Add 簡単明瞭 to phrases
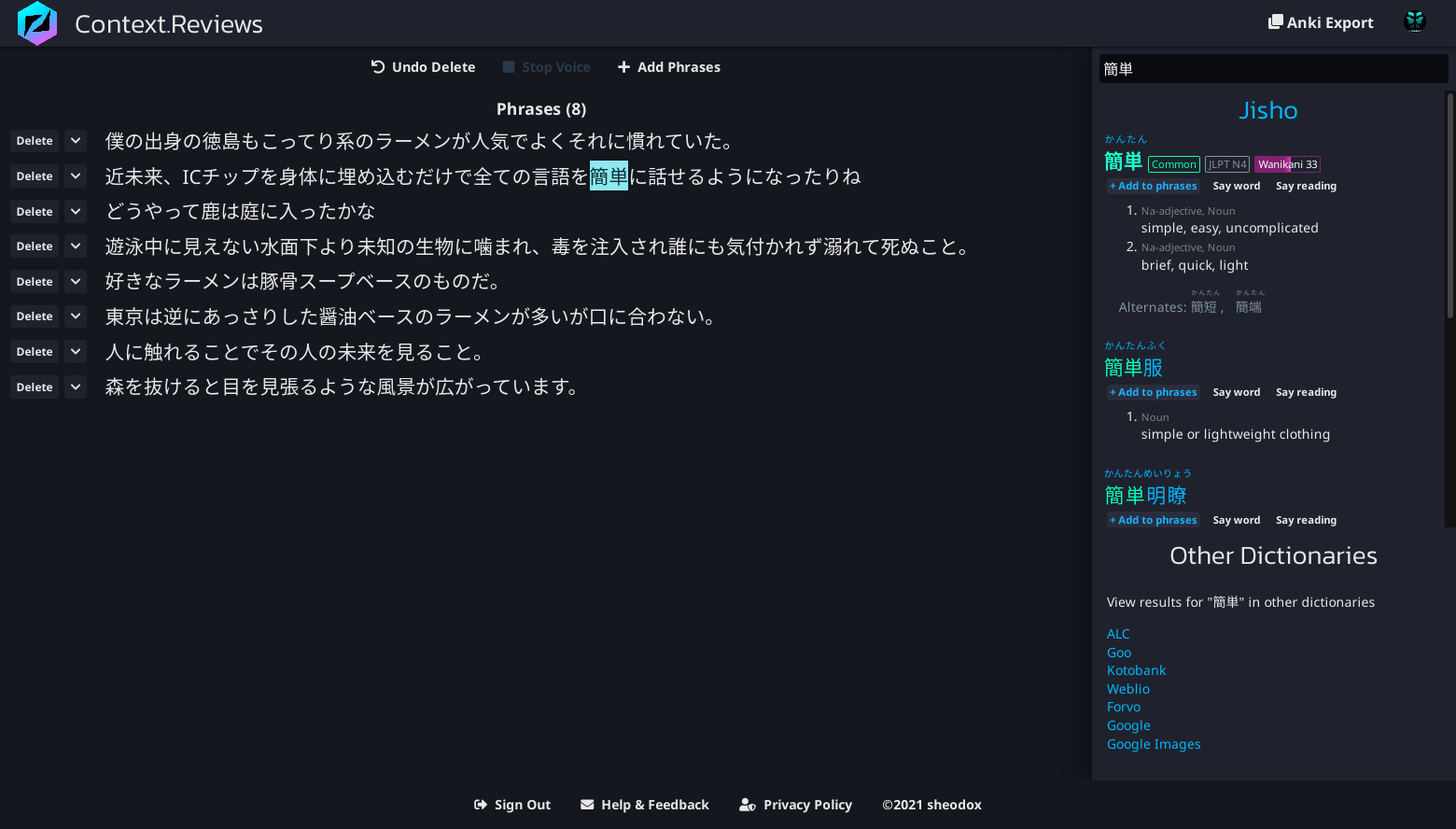This screenshot has height=829, width=1456. [x=1154, y=520]
